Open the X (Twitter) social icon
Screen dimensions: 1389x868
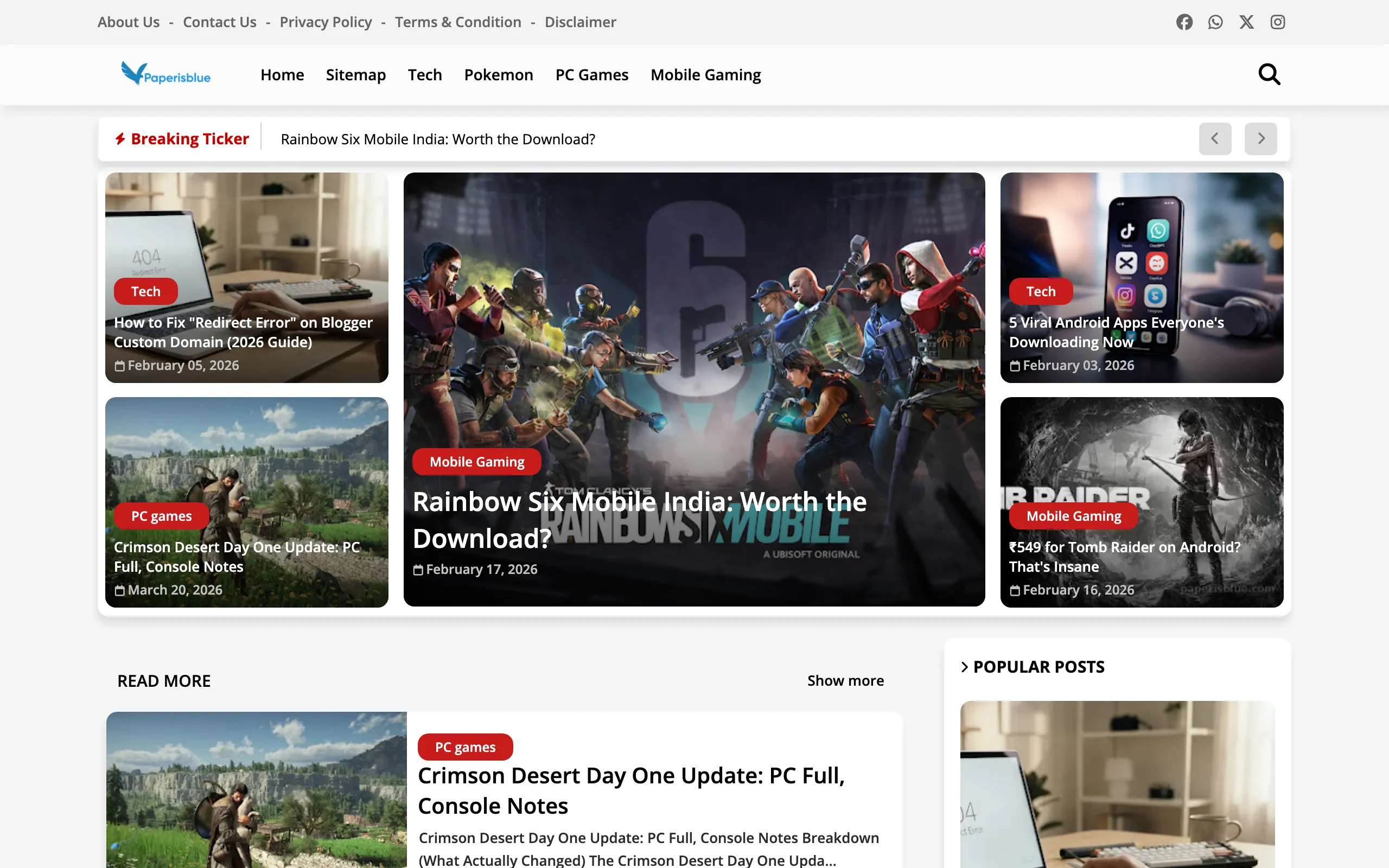click(1246, 22)
